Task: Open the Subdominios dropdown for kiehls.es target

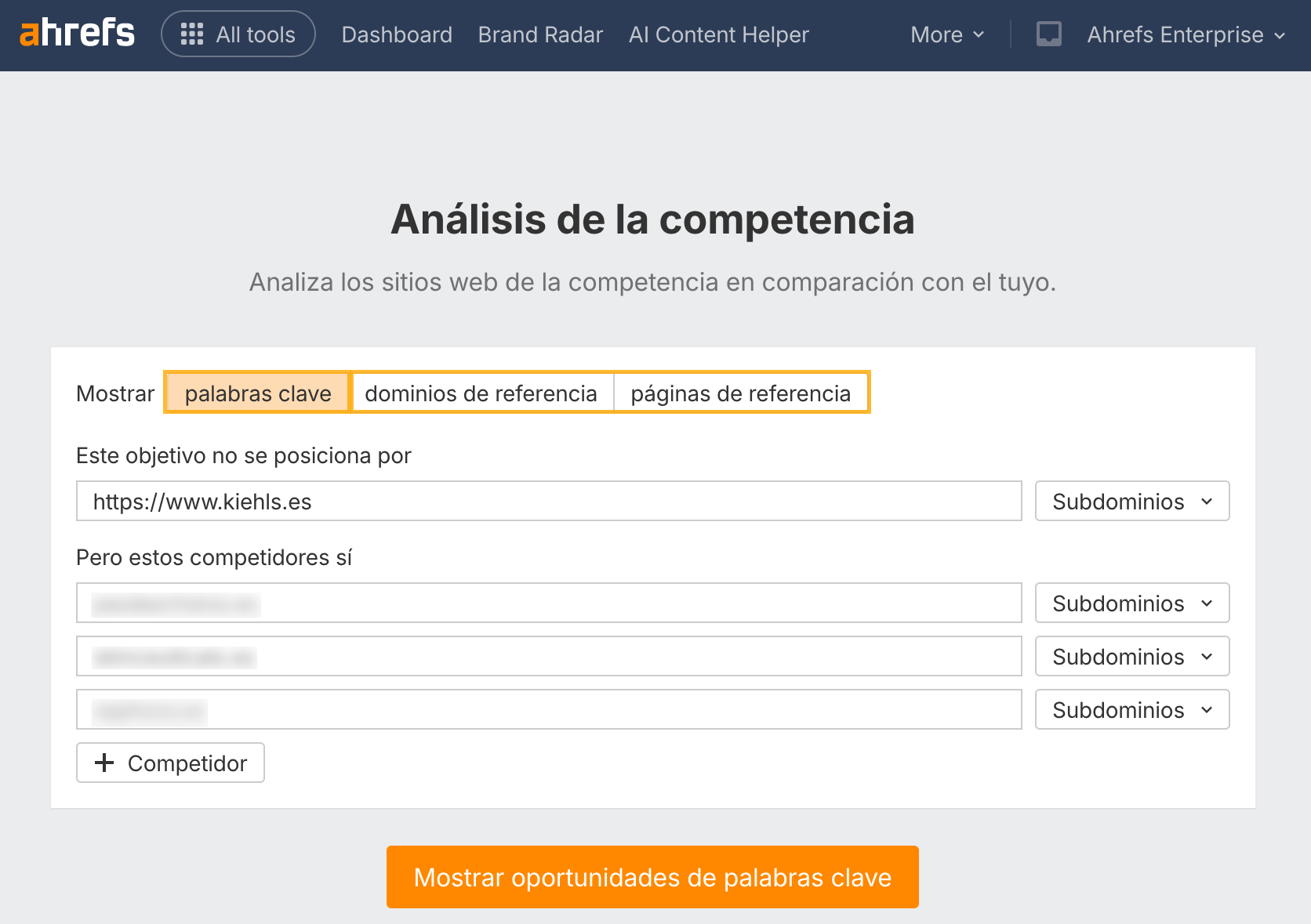Action: coord(1131,501)
